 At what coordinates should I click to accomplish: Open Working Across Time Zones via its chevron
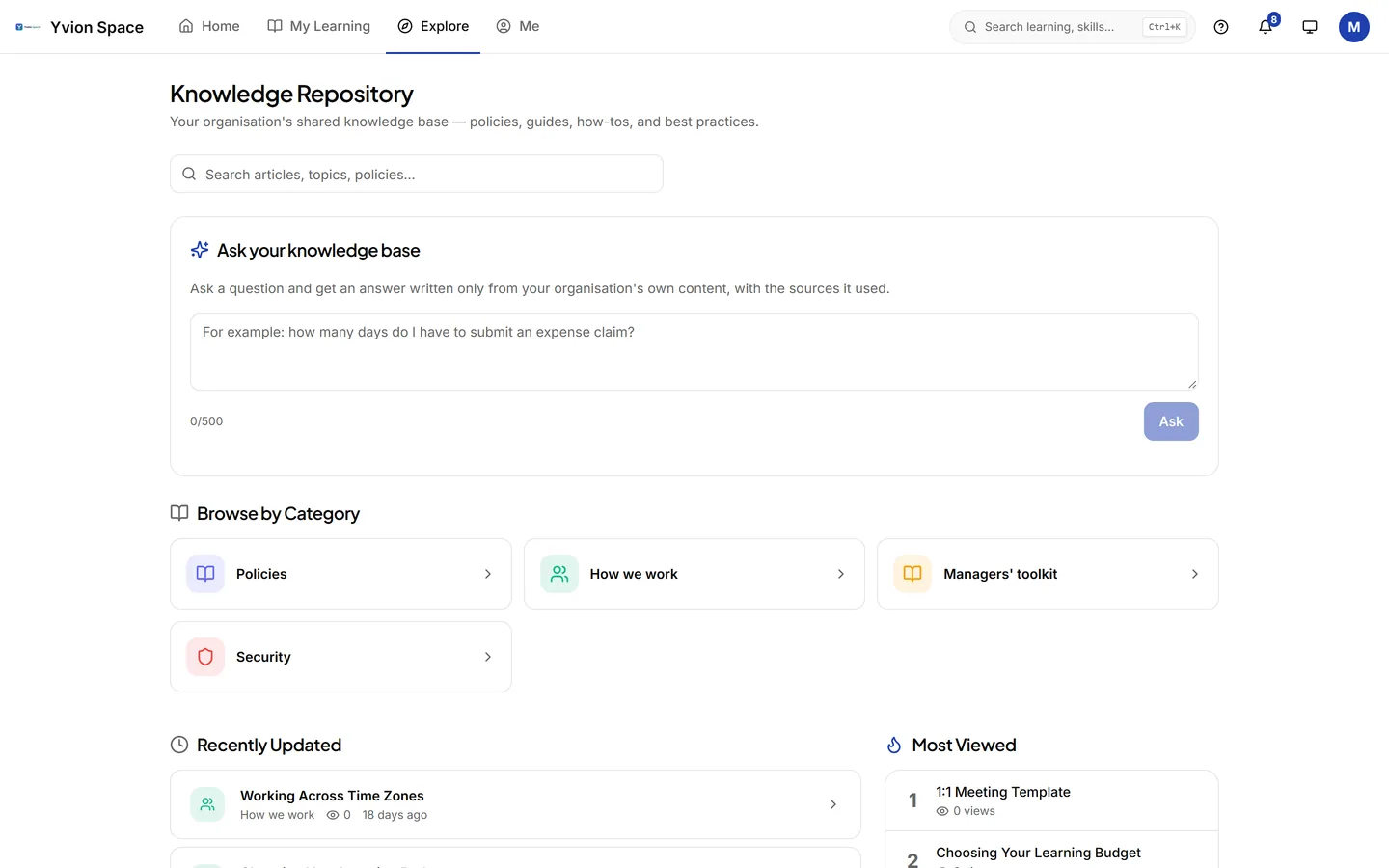pyautogui.click(x=833, y=804)
